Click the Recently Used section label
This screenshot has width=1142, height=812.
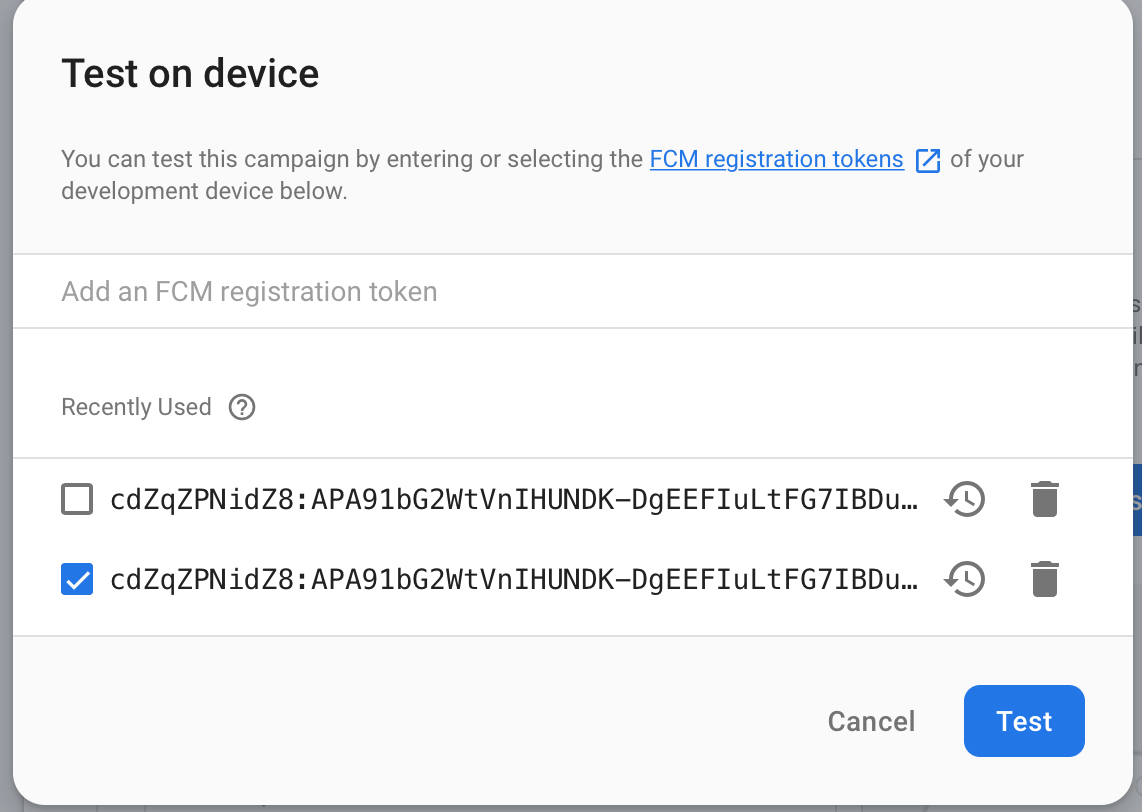tap(136, 408)
